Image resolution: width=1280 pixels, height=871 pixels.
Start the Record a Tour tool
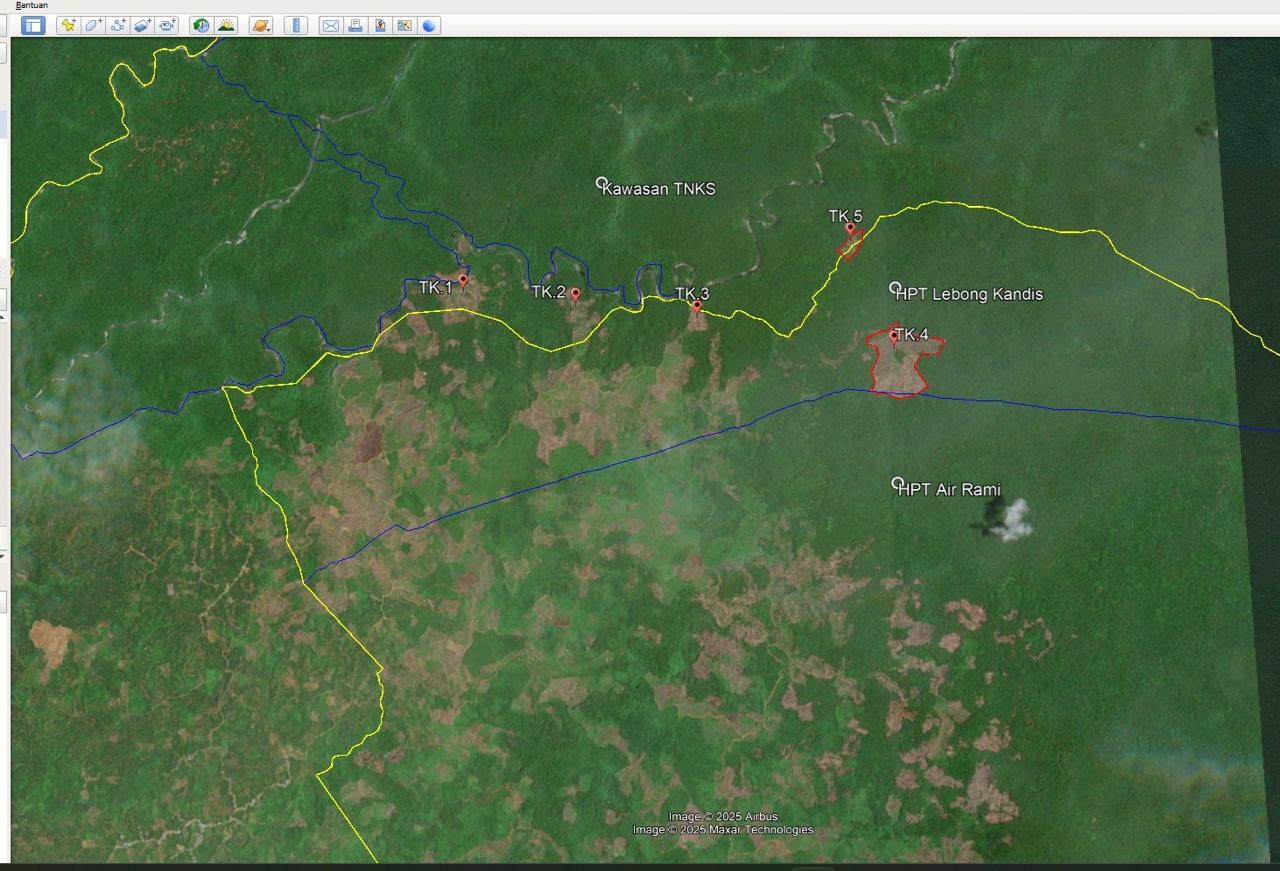[x=167, y=26]
